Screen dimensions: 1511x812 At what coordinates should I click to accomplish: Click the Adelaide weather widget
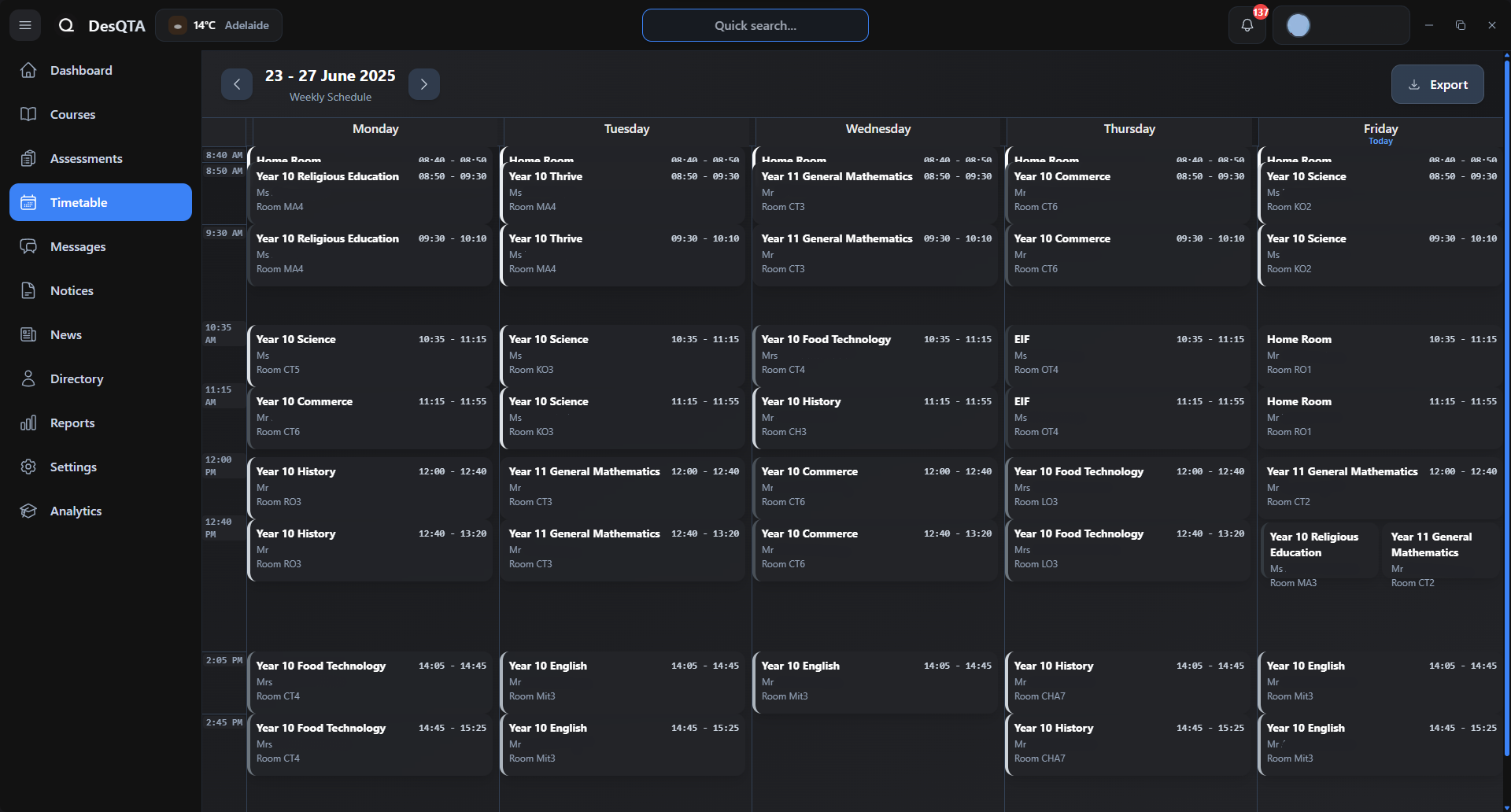[219, 25]
